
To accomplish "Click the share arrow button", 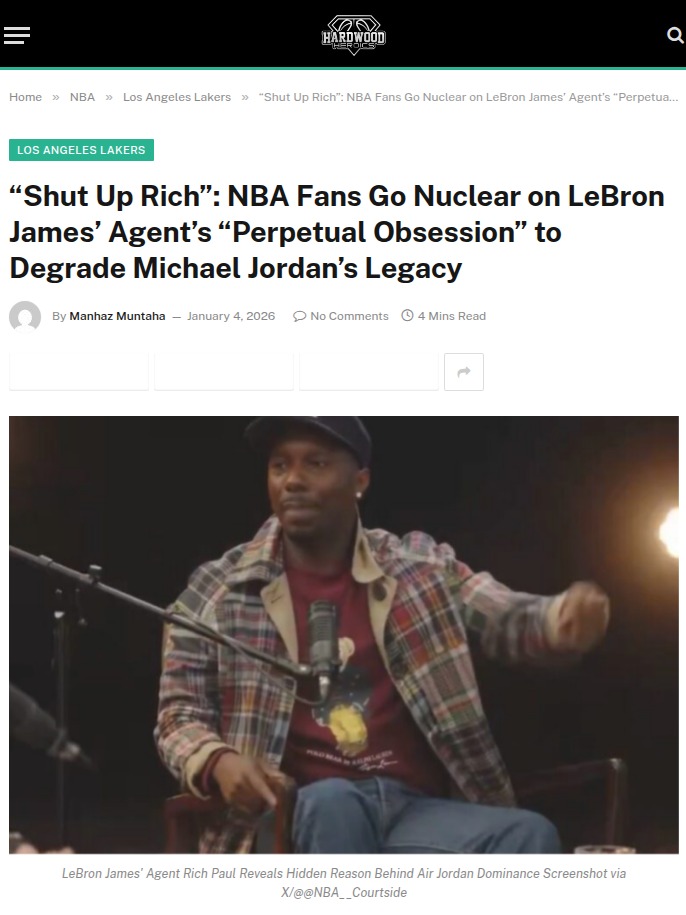I will point(464,372).
